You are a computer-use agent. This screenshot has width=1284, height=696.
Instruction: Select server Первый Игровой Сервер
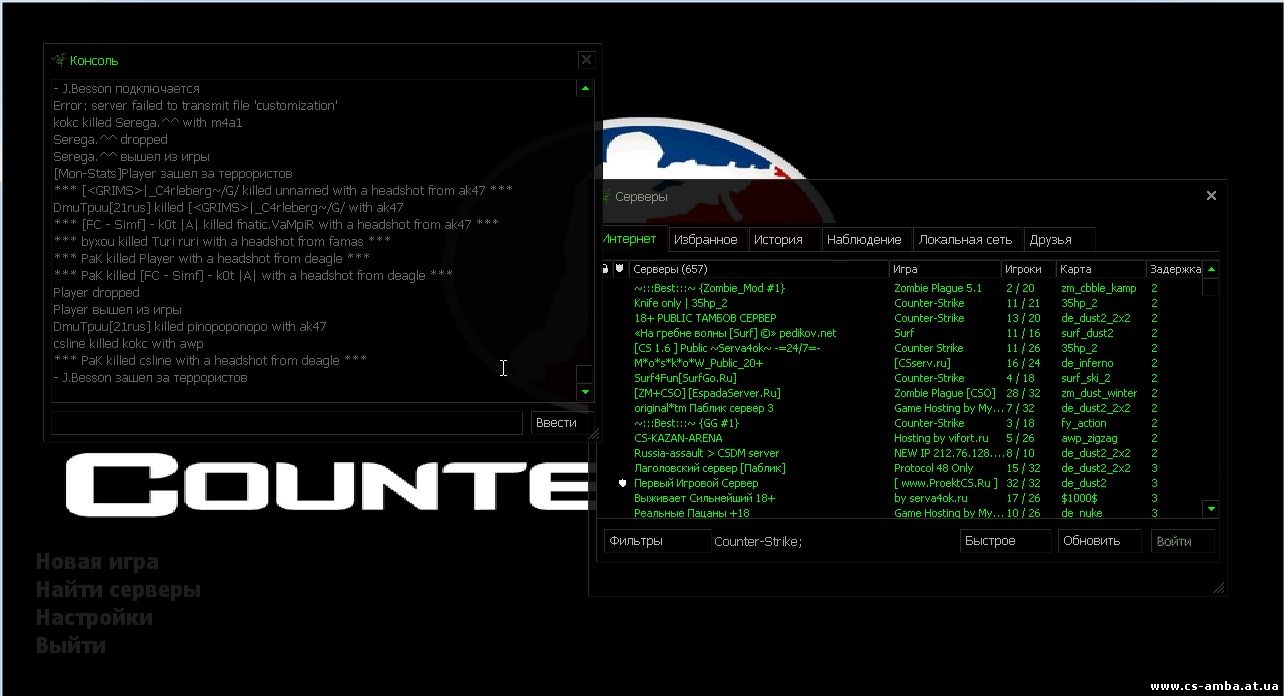899,483
